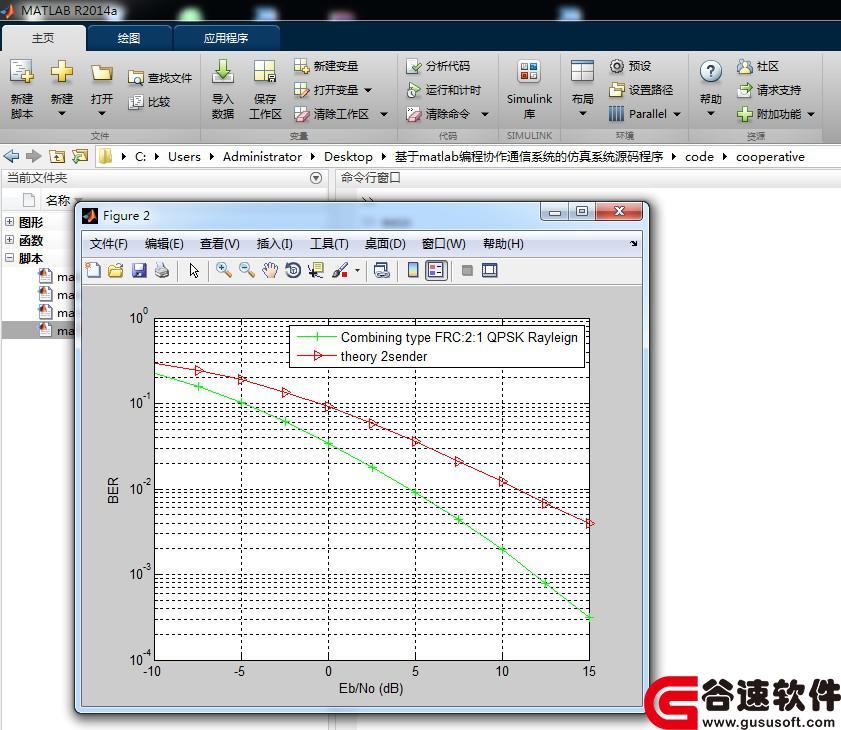The image size is (841, 730).
Task: Expand the Clear Commands (清除命令) dropdown
Action: [485, 114]
